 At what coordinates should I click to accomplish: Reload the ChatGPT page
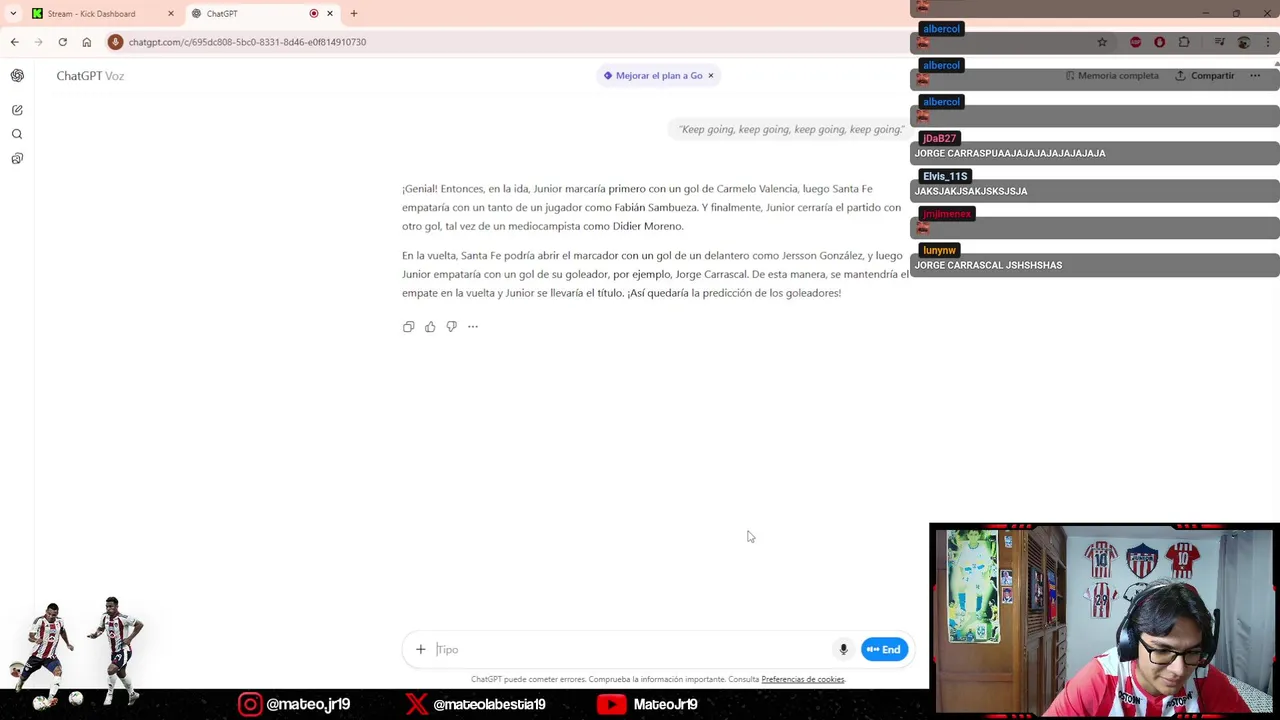click(x=63, y=42)
